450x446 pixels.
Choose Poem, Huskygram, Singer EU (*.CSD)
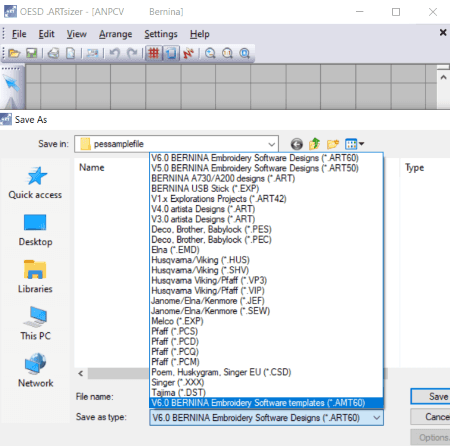tap(266, 372)
